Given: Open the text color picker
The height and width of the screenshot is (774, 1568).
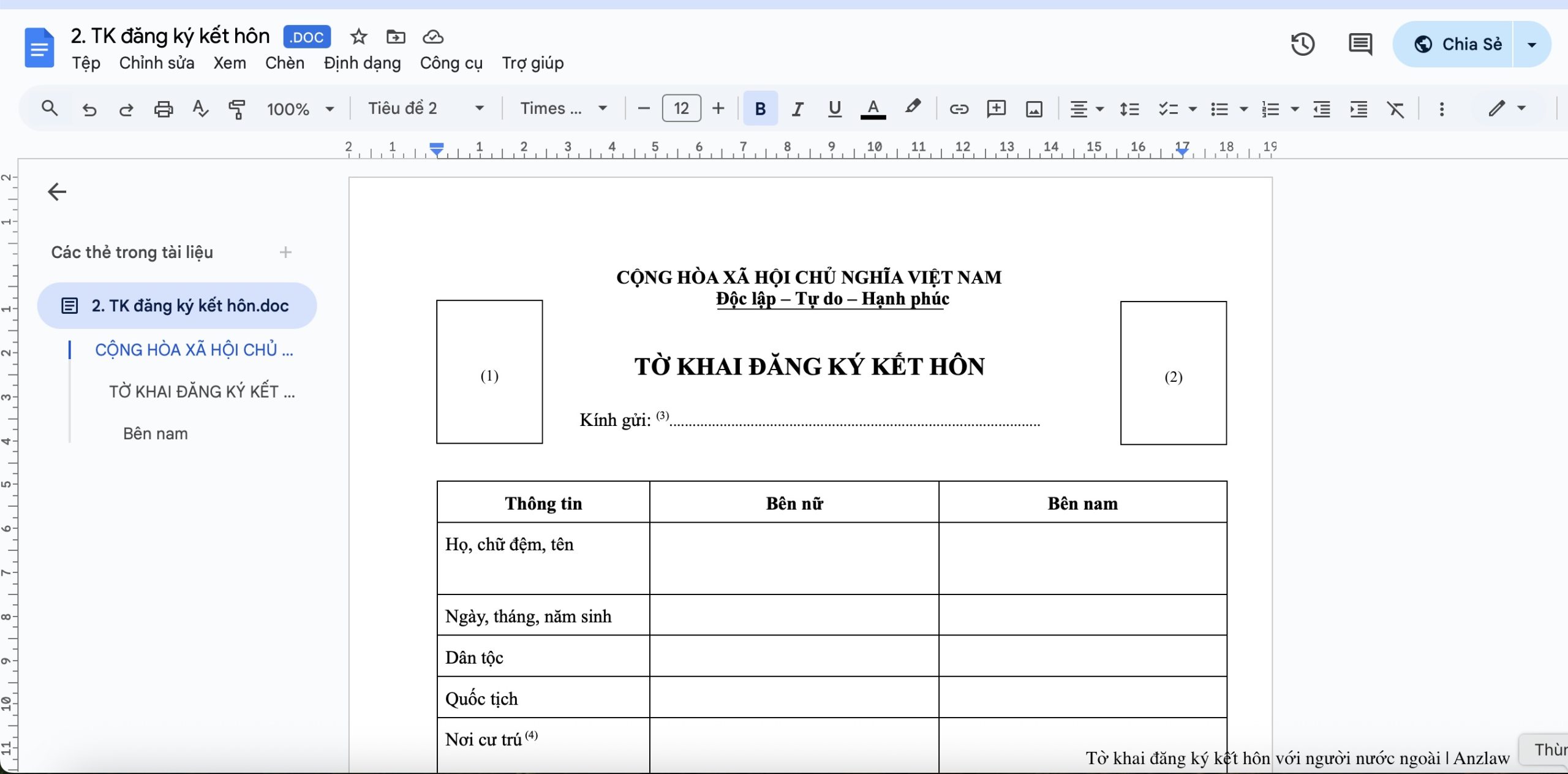Looking at the screenshot, I should (873, 109).
